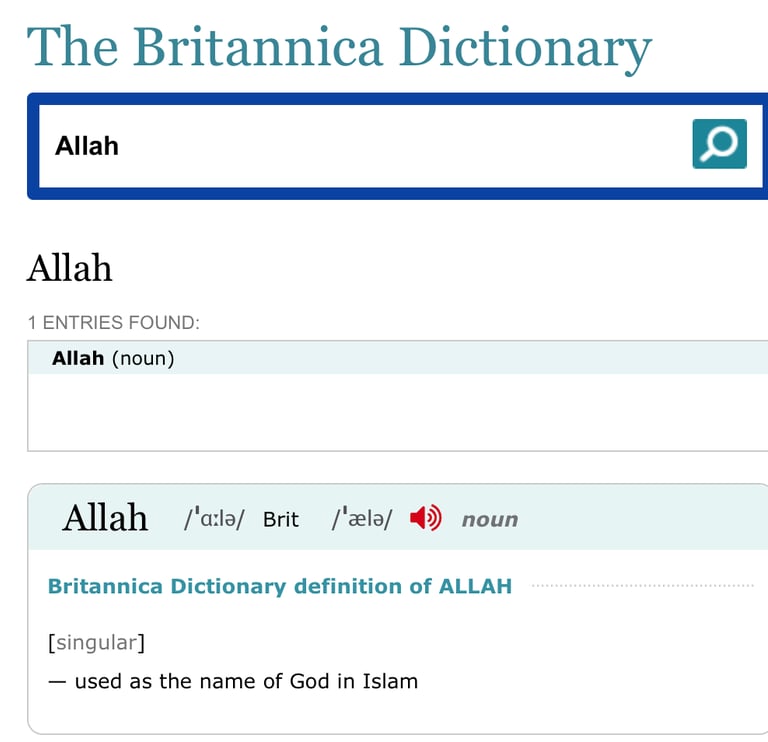Click the em dash before the definition
Screen dimensions: 768x742
click(57, 682)
